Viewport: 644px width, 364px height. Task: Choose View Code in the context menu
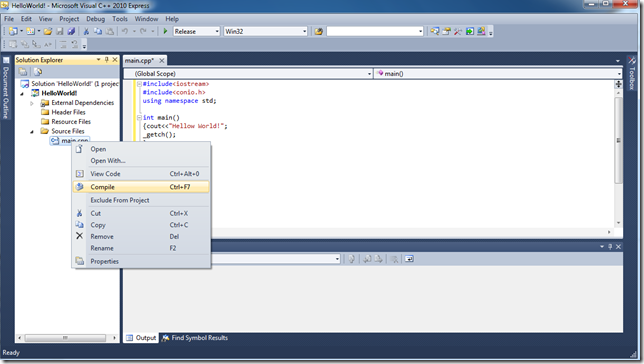coord(141,174)
